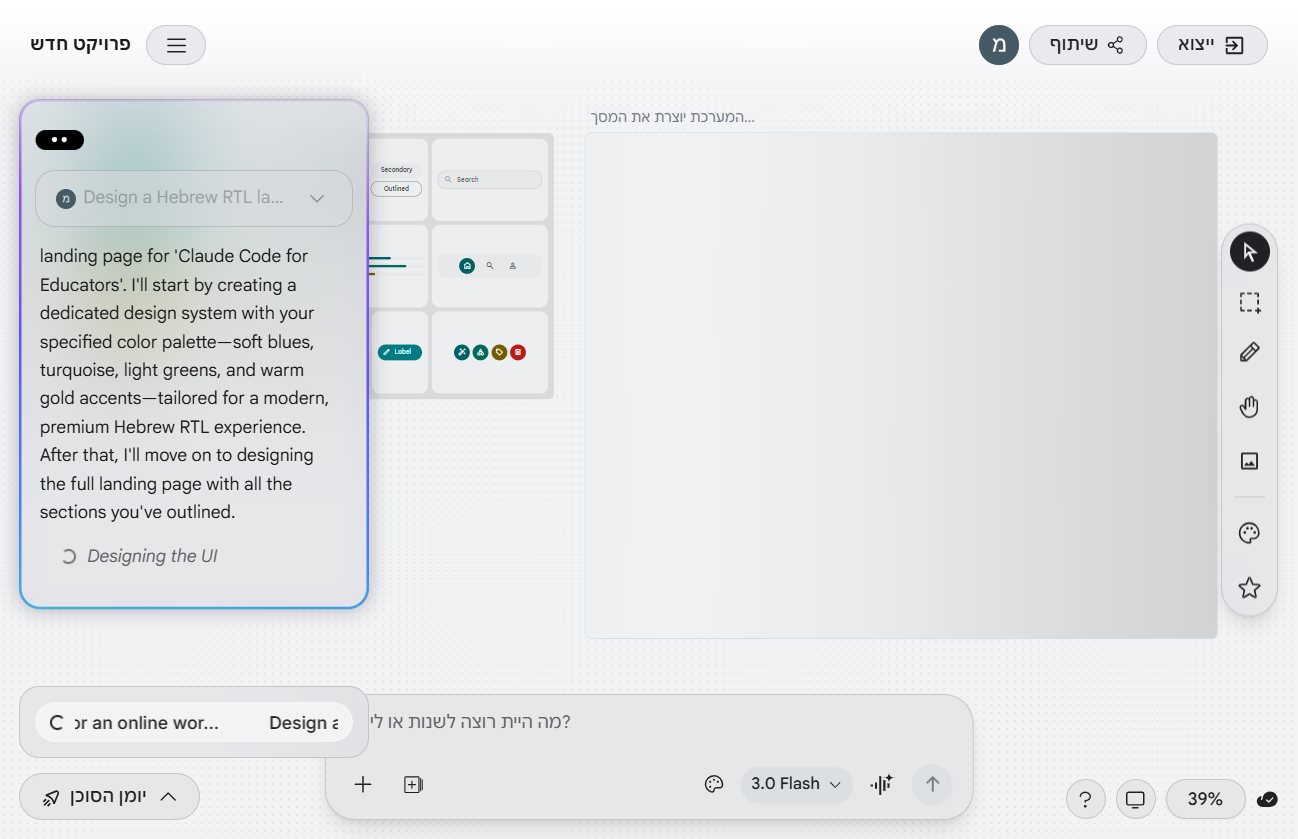Click the teal Label chip in design system
Screen dimensions: 1298x839
click(x=400, y=352)
